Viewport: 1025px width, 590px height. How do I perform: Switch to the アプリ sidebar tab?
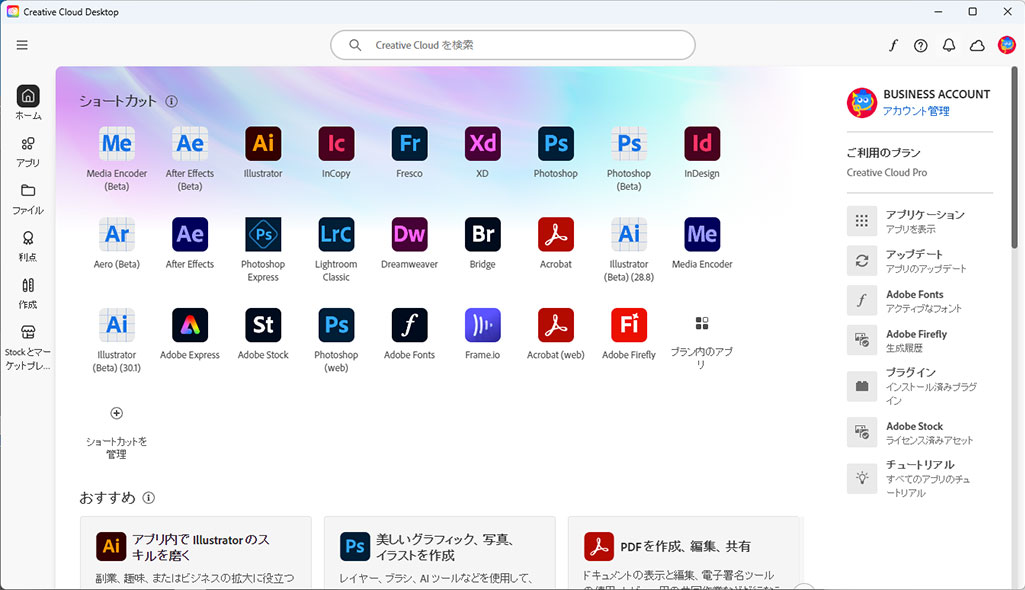28,151
